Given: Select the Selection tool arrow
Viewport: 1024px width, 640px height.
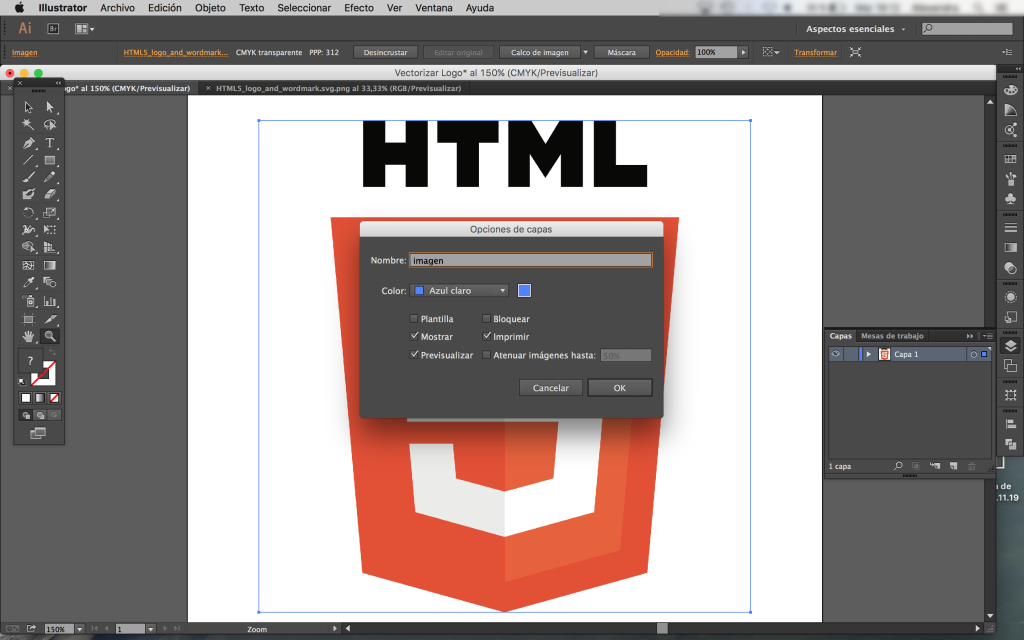Looking at the screenshot, I should [28, 107].
